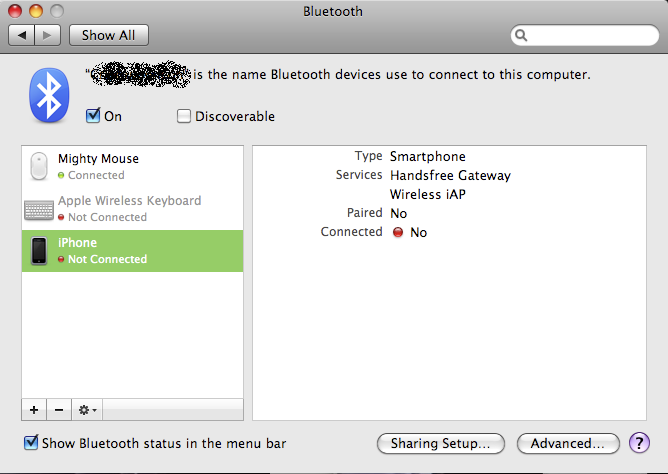The width and height of the screenshot is (668, 474).
Task: Click the Apple Wireless Keyboard icon
Action: [x=39, y=209]
